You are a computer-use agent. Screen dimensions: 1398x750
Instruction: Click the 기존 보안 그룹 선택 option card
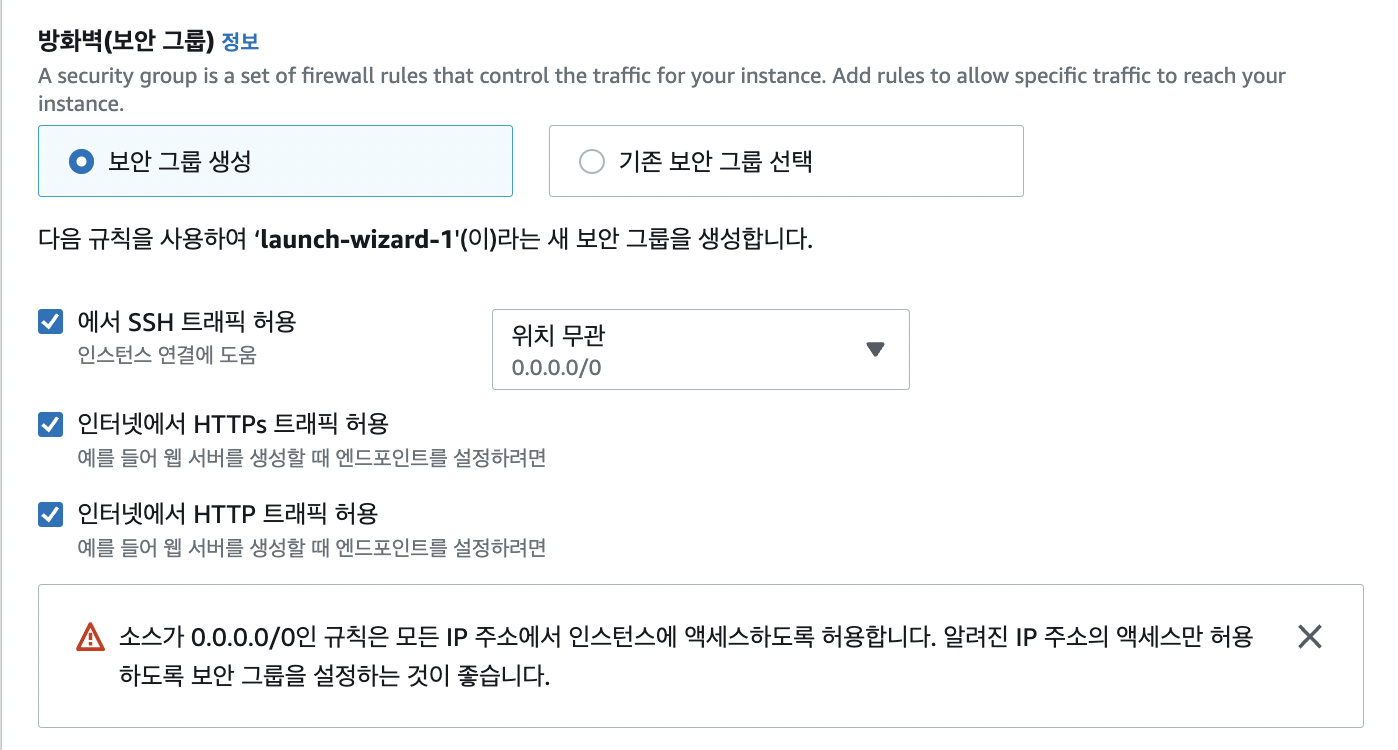[786, 161]
